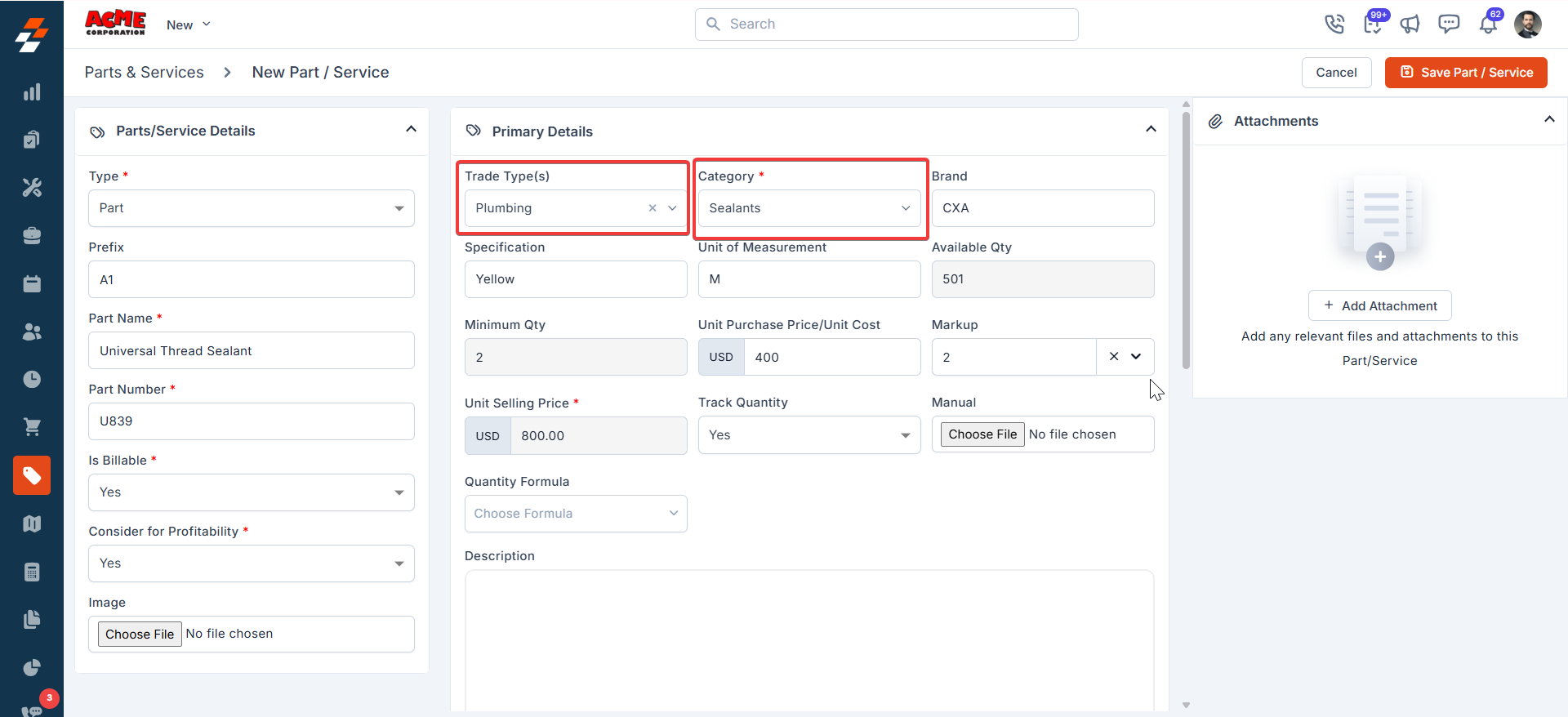Open the Track Quantity dropdown

pos(809,435)
